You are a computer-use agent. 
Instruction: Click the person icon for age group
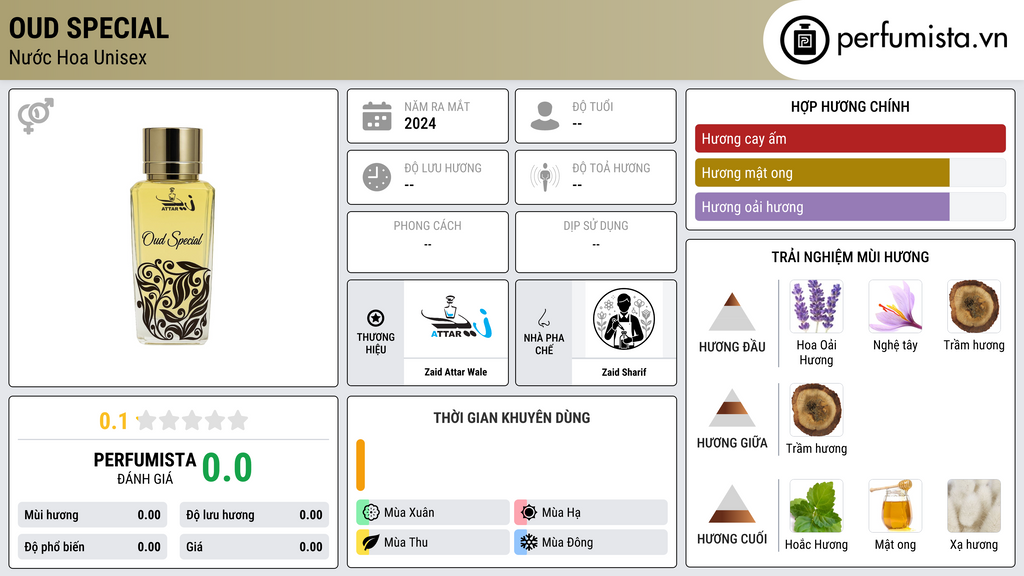pos(545,116)
